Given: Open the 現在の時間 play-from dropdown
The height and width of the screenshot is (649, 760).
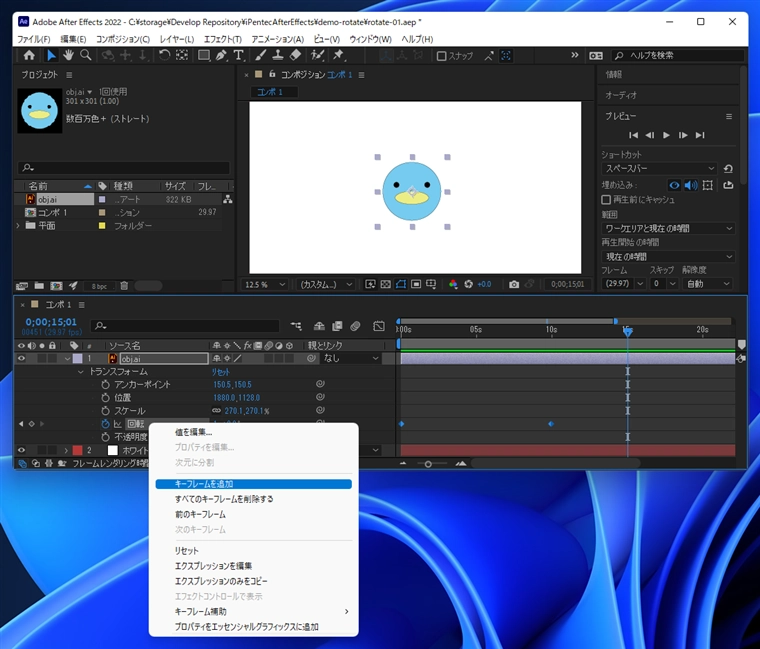Looking at the screenshot, I should [668, 256].
